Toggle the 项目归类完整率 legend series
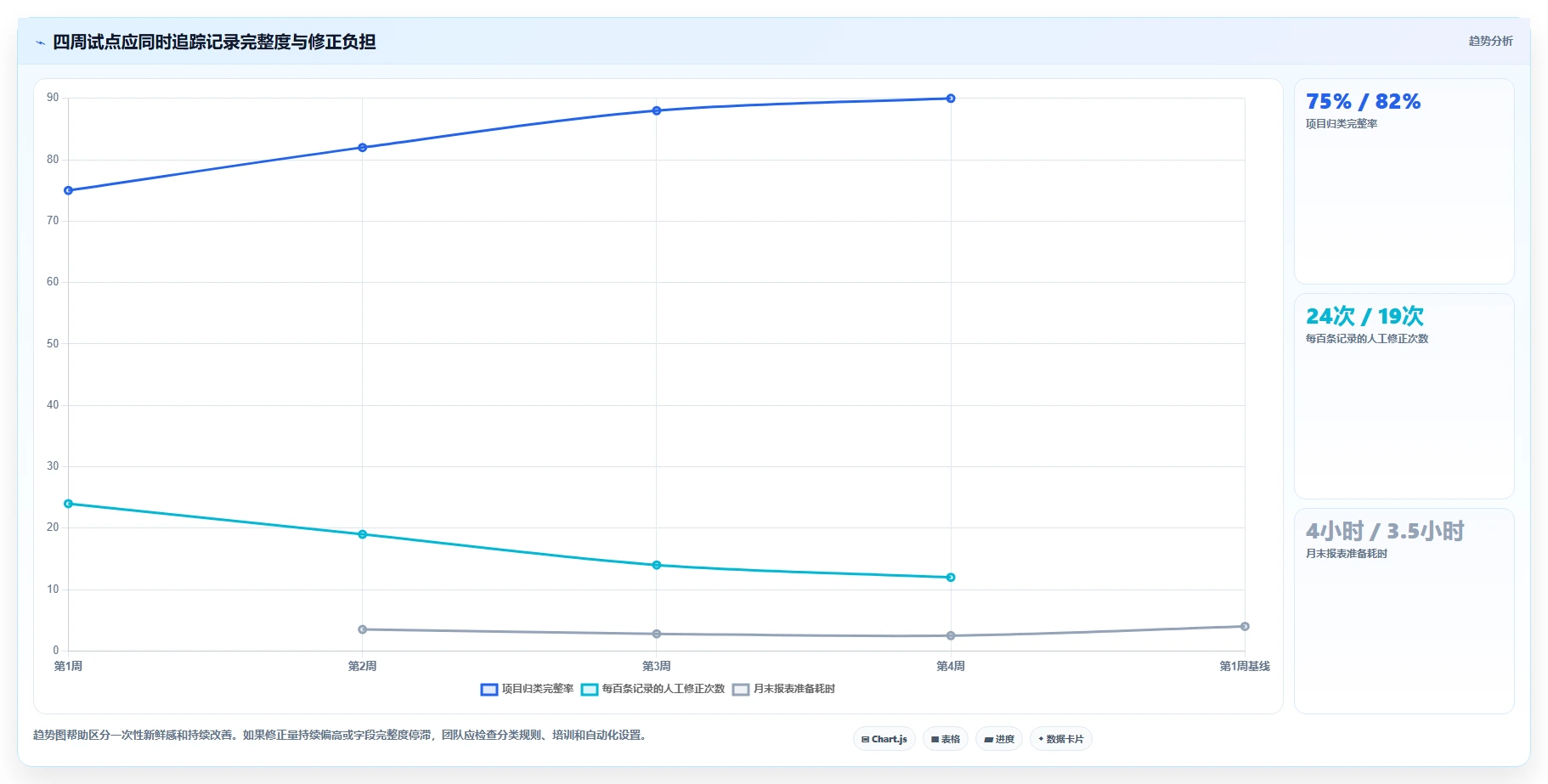This screenshot has height=784, width=1548. coord(527,689)
